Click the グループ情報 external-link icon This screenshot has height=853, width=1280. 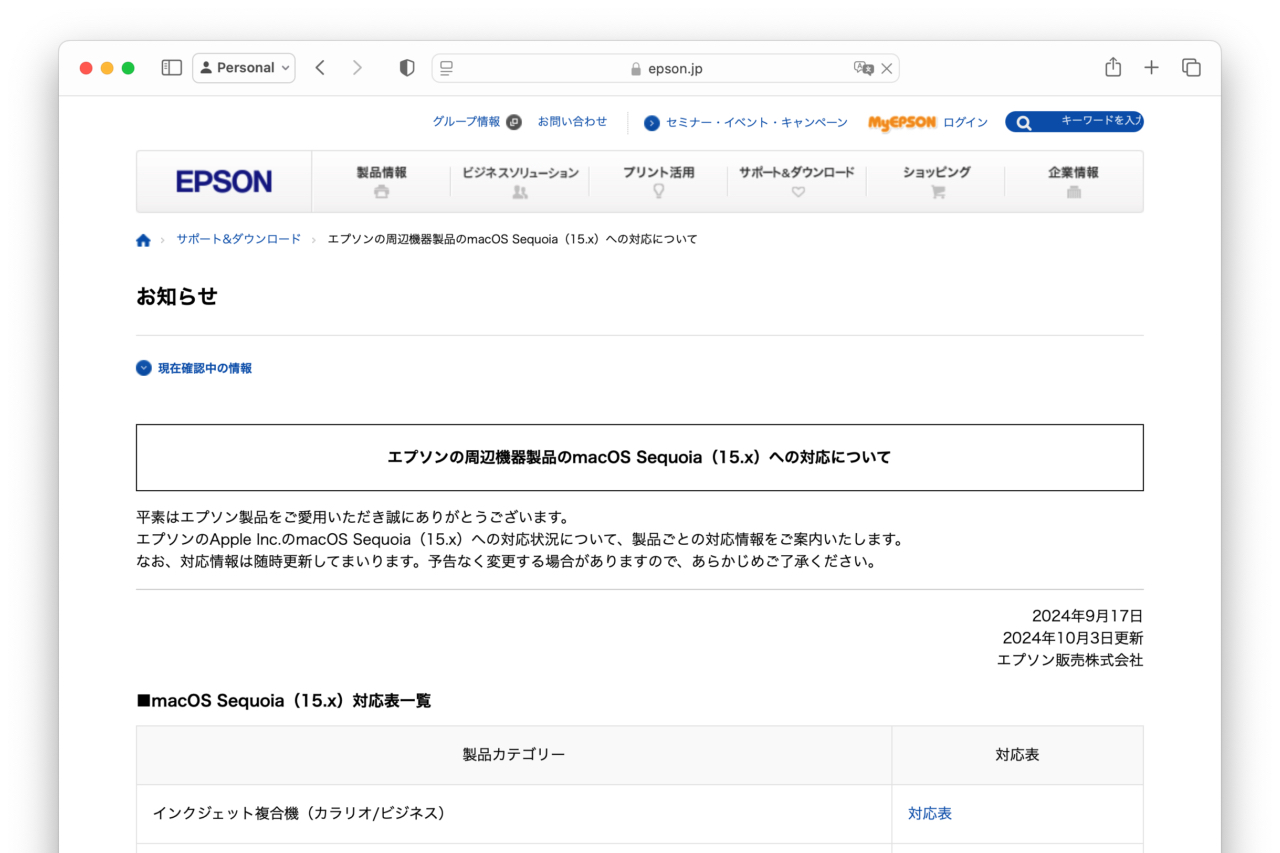[x=514, y=122]
